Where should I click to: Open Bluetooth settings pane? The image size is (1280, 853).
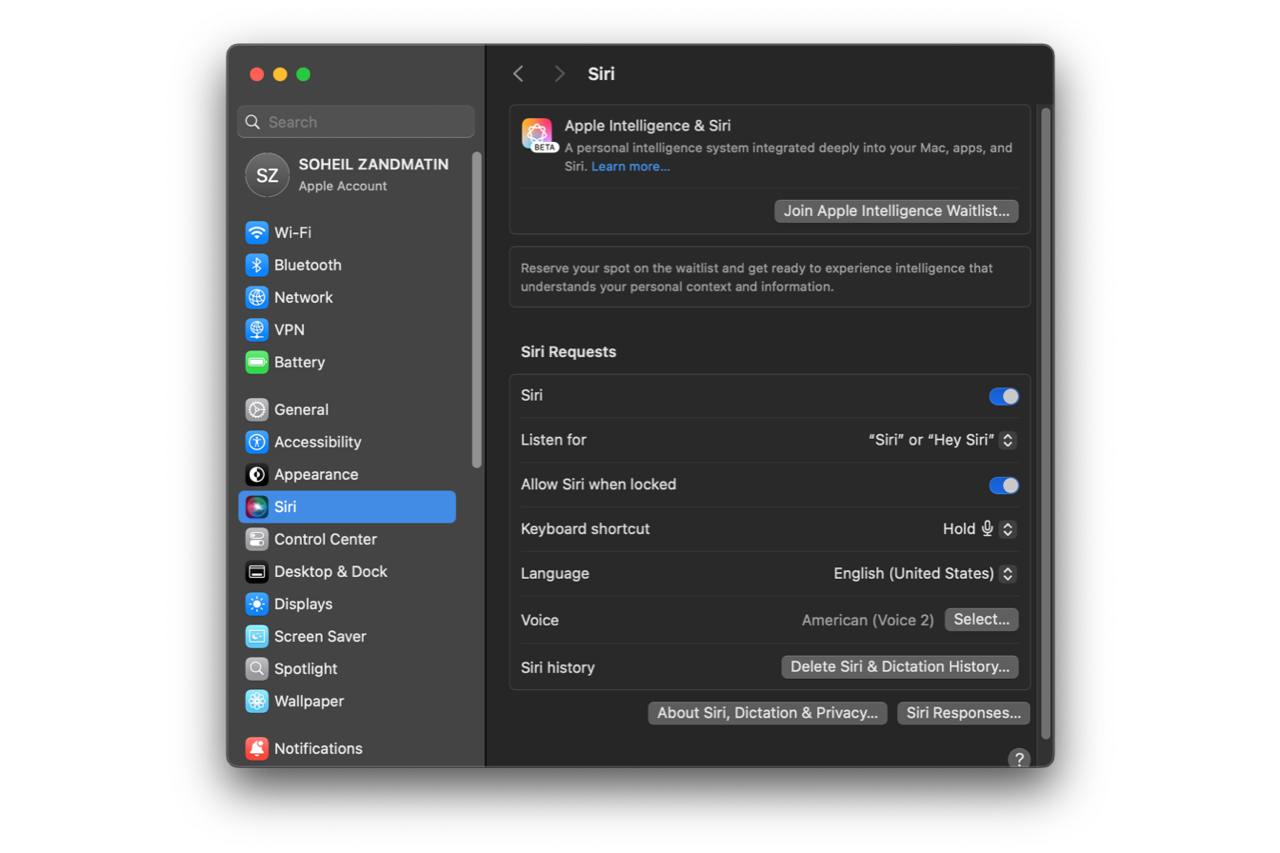click(347, 265)
